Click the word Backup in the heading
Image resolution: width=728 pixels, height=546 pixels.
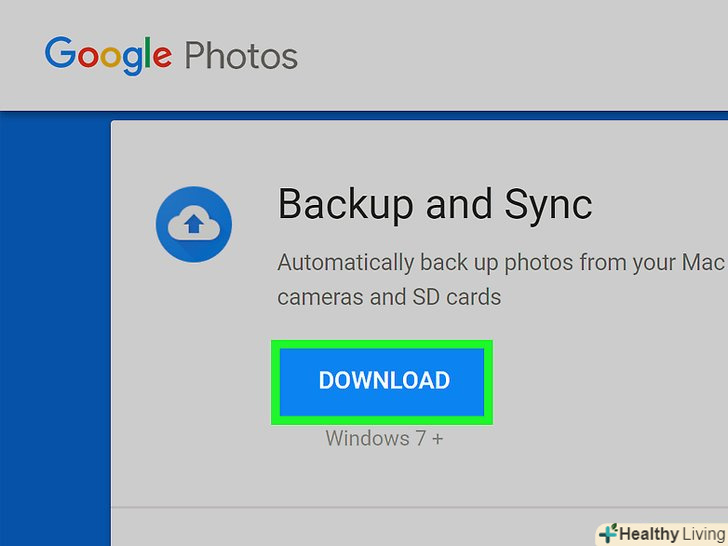pos(346,205)
